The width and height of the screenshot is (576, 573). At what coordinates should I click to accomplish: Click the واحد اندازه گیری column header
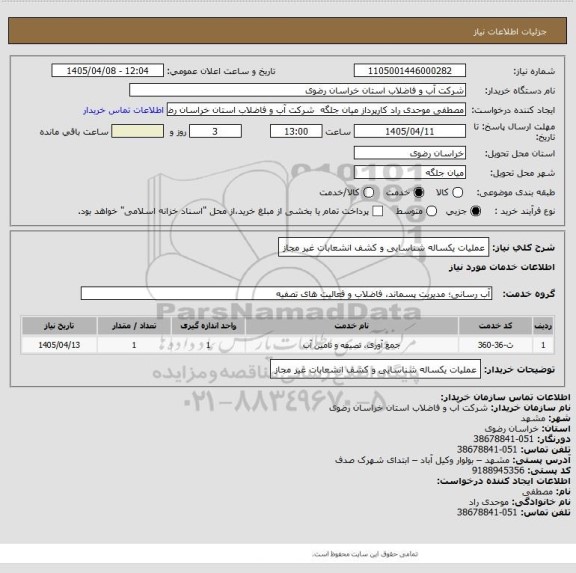tap(208, 326)
